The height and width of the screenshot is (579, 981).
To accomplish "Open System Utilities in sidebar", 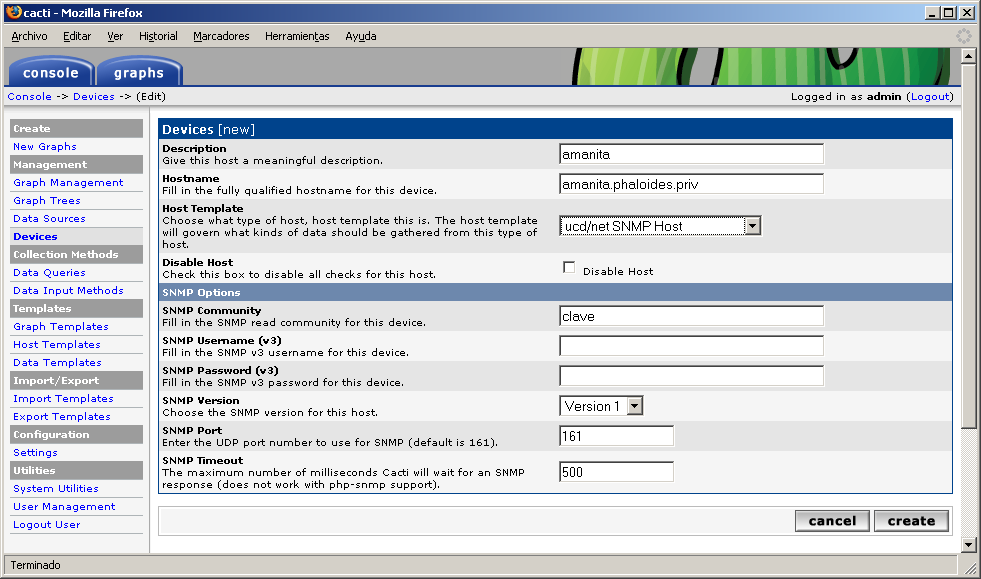I will click(x=56, y=489).
